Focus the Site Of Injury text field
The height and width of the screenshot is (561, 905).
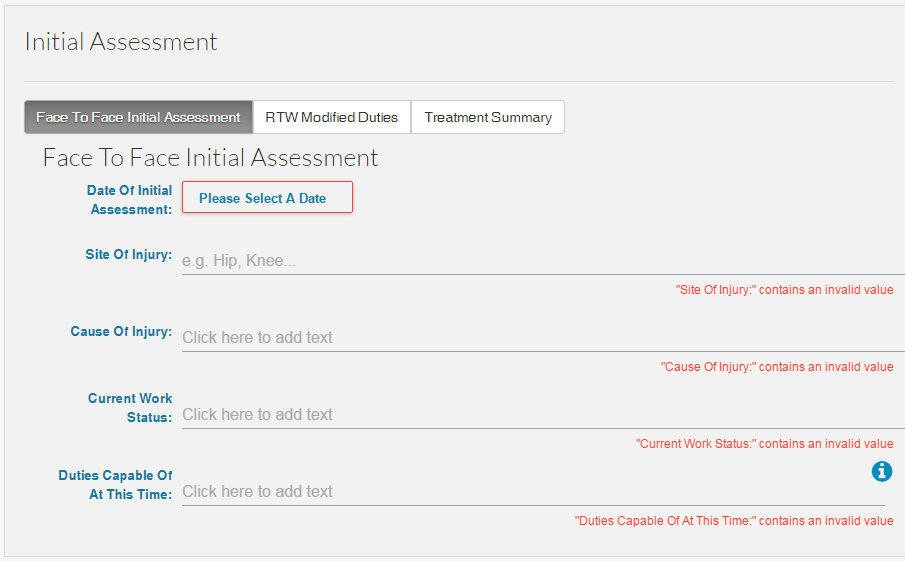pos(543,261)
